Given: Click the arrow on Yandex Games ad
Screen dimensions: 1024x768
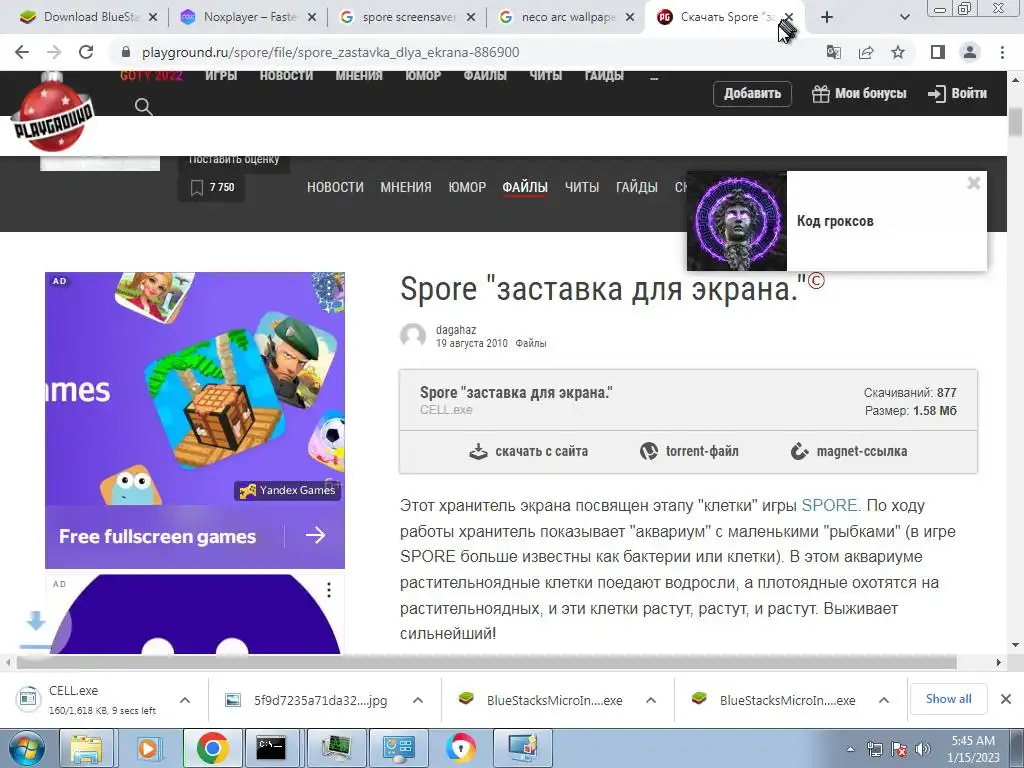Looking at the screenshot, I should pyautogui.click(x=315, y=536).
